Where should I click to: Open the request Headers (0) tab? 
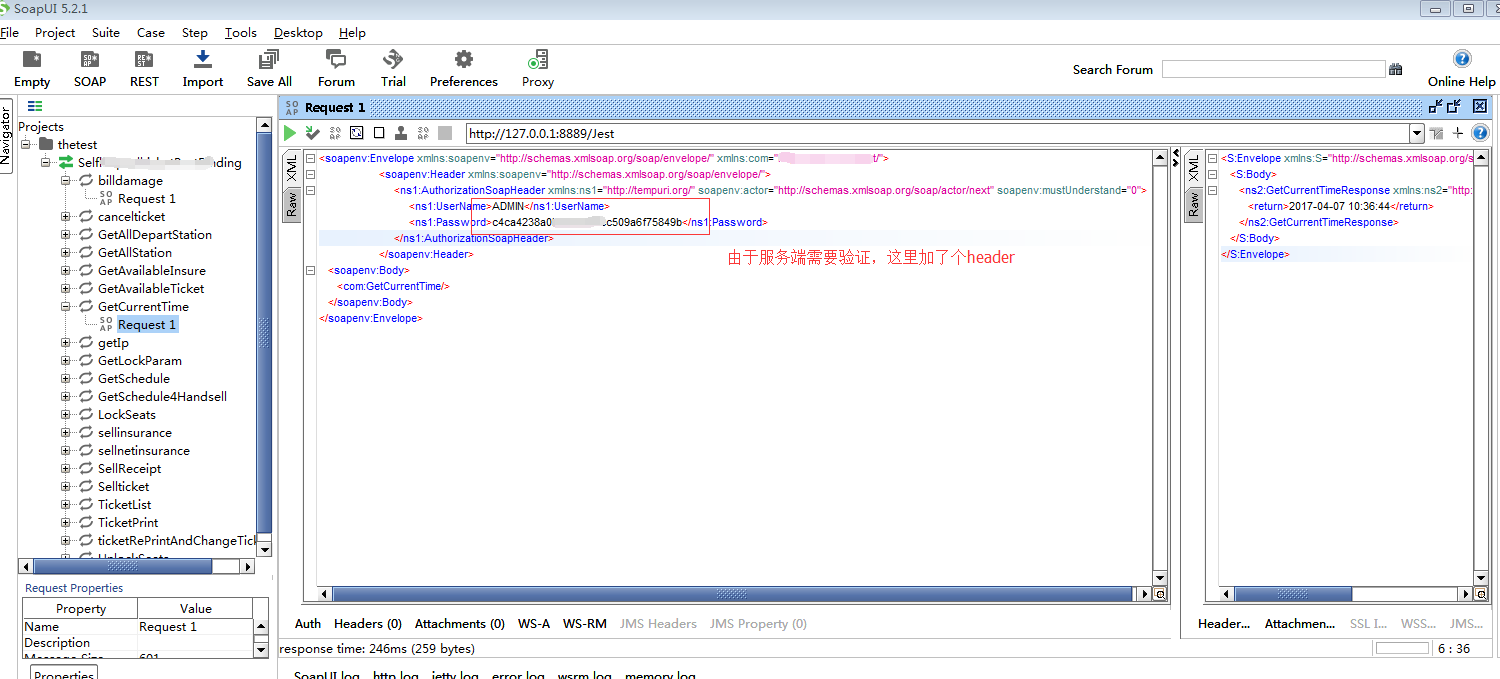[x=368, y=623]
